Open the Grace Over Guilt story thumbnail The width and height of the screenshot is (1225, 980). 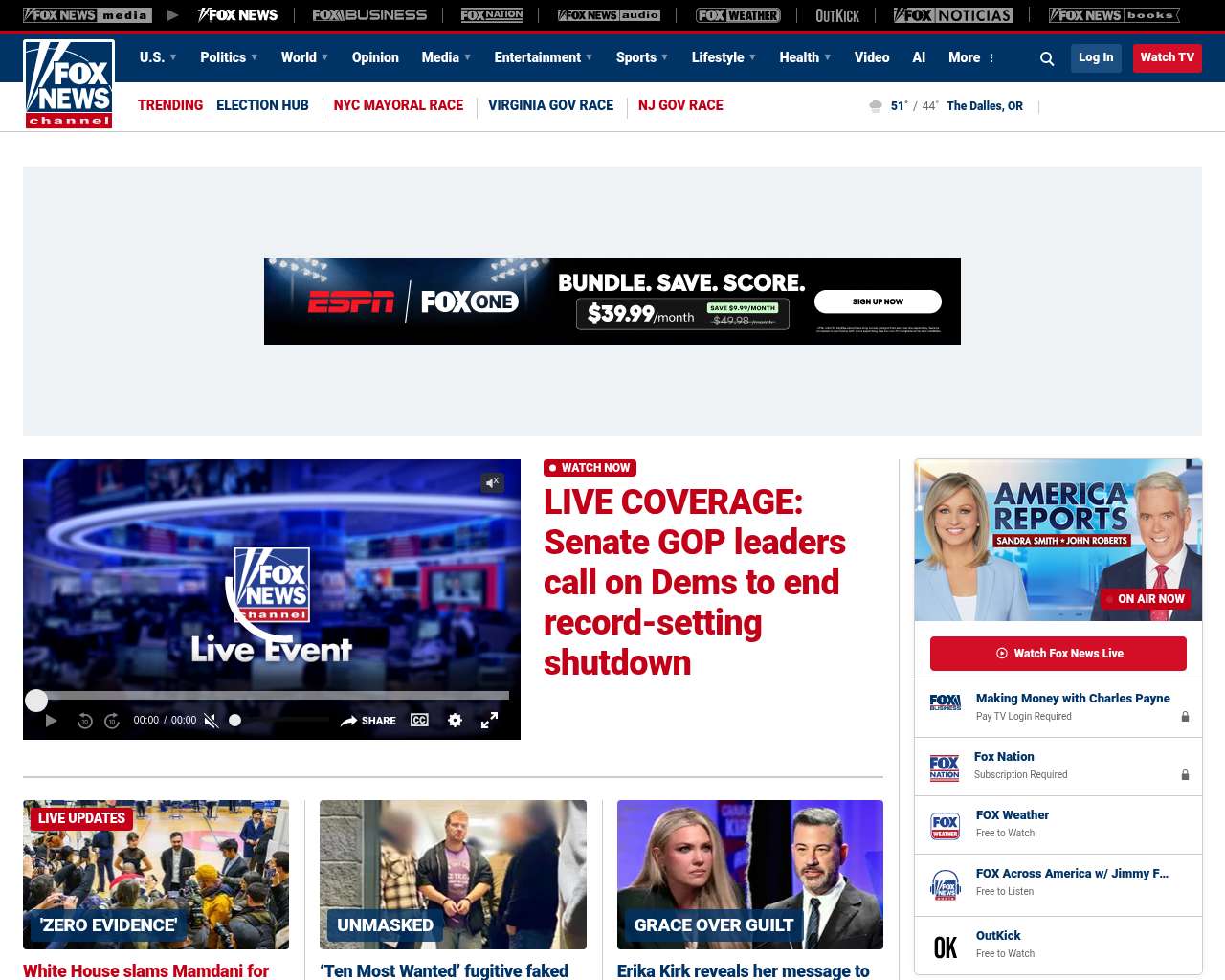coord(750,875)
